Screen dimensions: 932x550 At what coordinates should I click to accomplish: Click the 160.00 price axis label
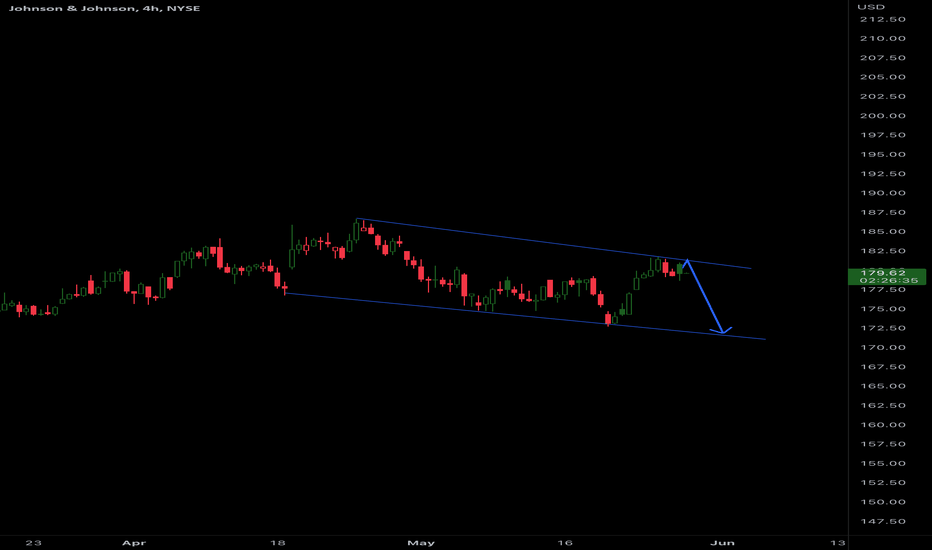coord(883,425)
